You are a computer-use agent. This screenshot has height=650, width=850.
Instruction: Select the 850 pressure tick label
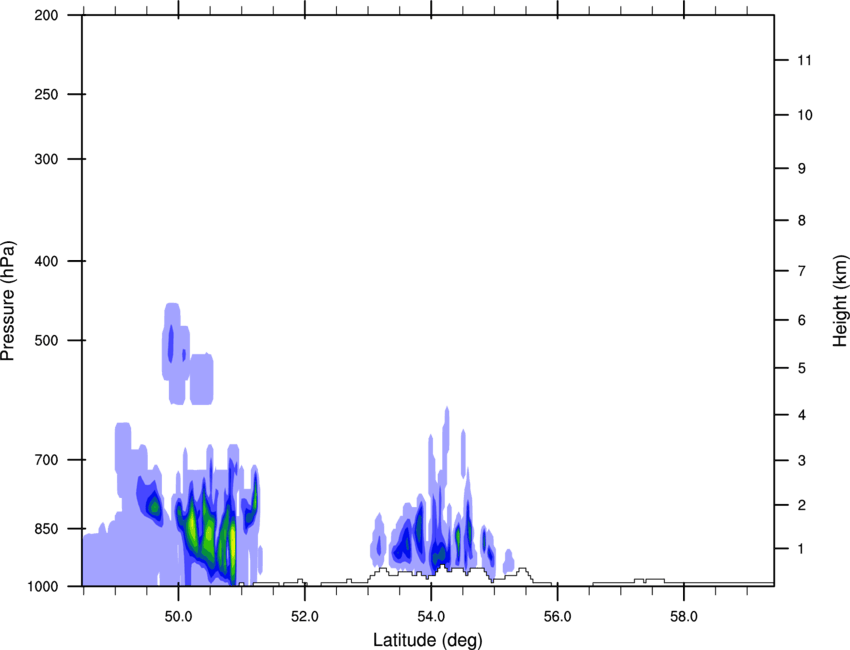46,529
